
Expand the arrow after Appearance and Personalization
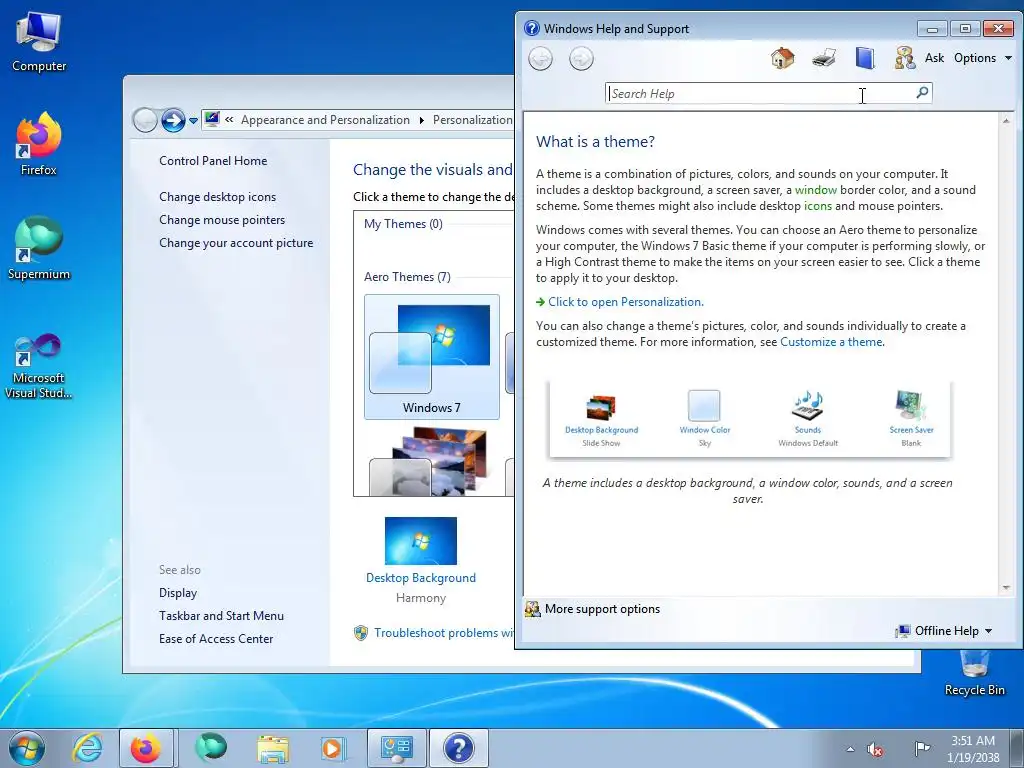pyautogui.click(x=421, y=120)
